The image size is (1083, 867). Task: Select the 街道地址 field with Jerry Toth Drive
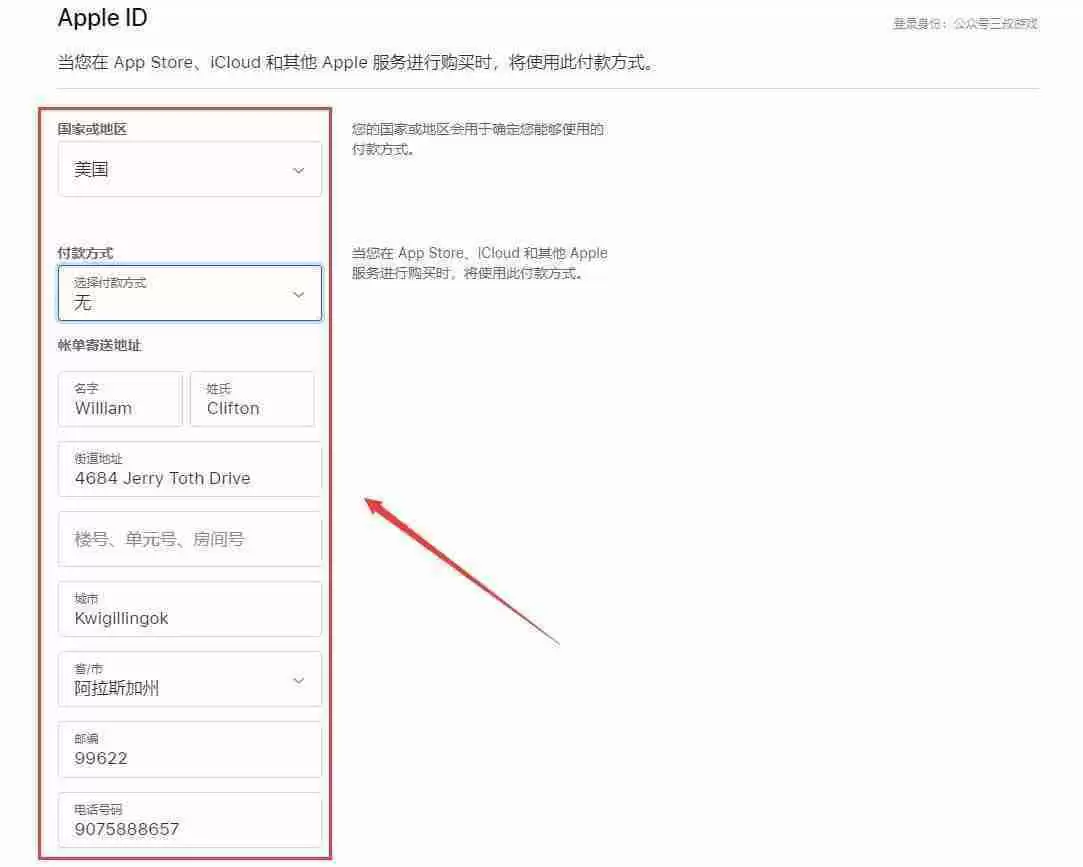coord(189,469)
